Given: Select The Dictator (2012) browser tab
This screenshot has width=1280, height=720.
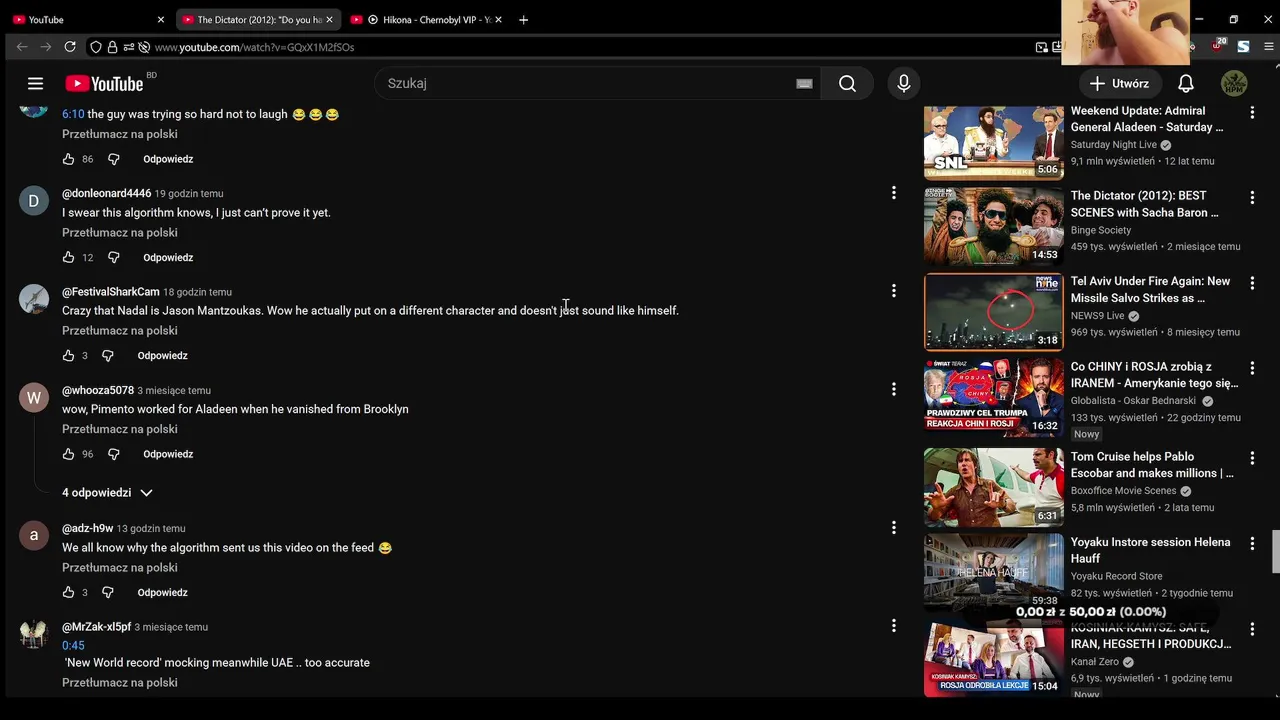Looking at the screenshot, I should tap(258, 20).
